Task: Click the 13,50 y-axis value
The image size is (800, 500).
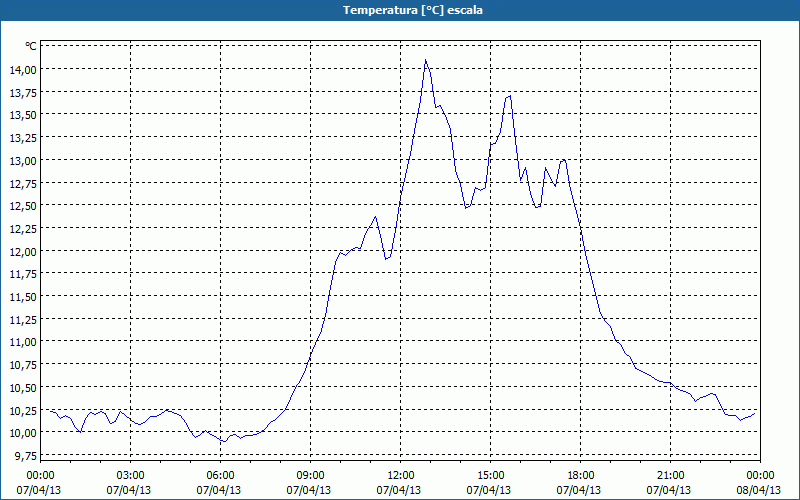Action: (23, 115)
